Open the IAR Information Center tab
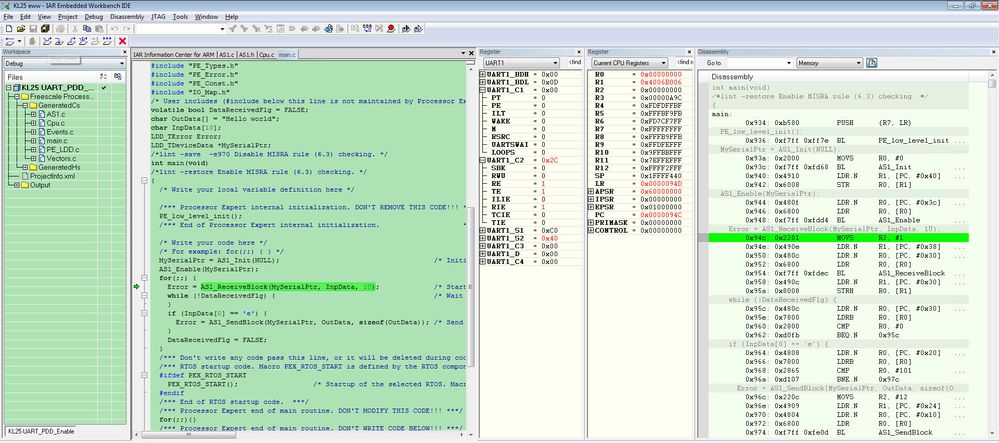 (x=174, y=55)
